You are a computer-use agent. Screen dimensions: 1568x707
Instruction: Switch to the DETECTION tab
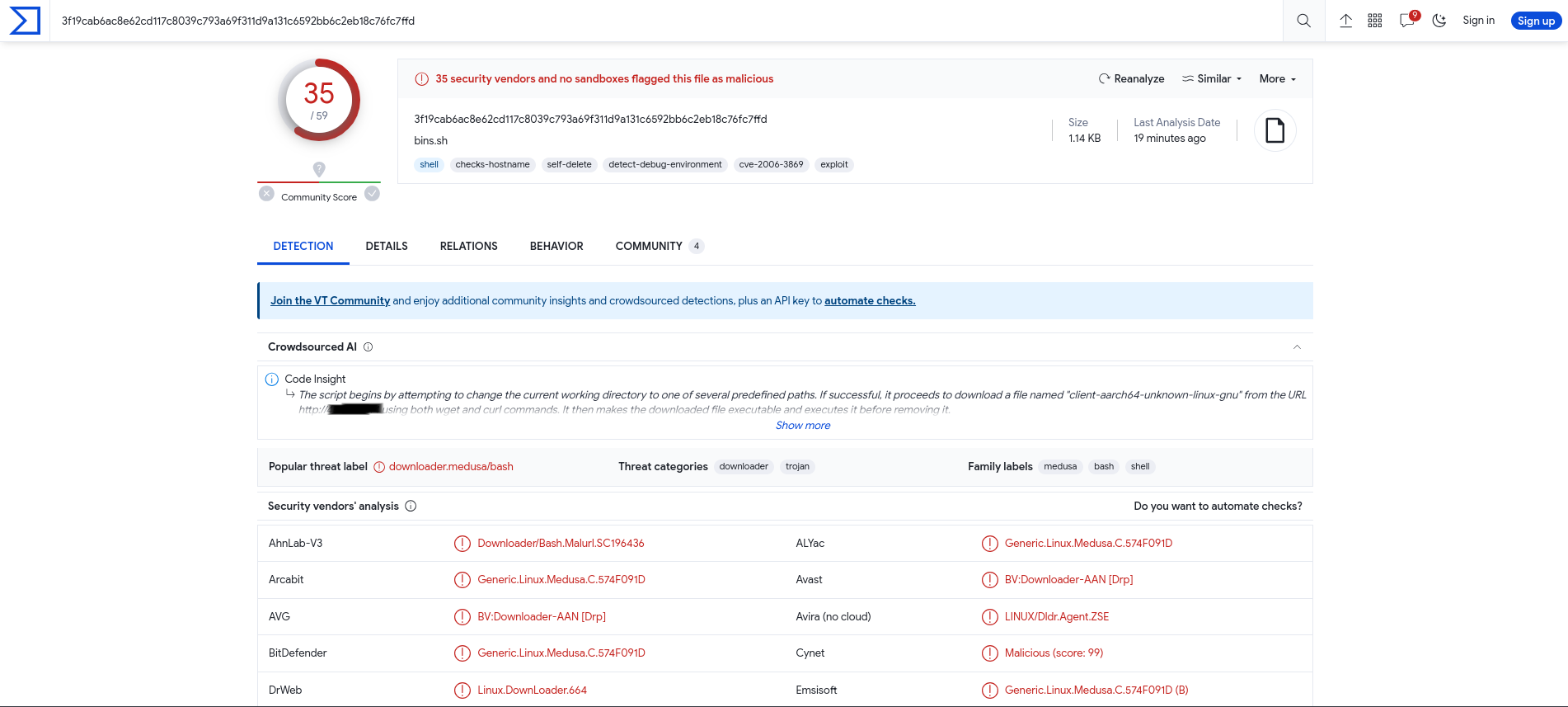pyautogui.click(x=303, y=246)
